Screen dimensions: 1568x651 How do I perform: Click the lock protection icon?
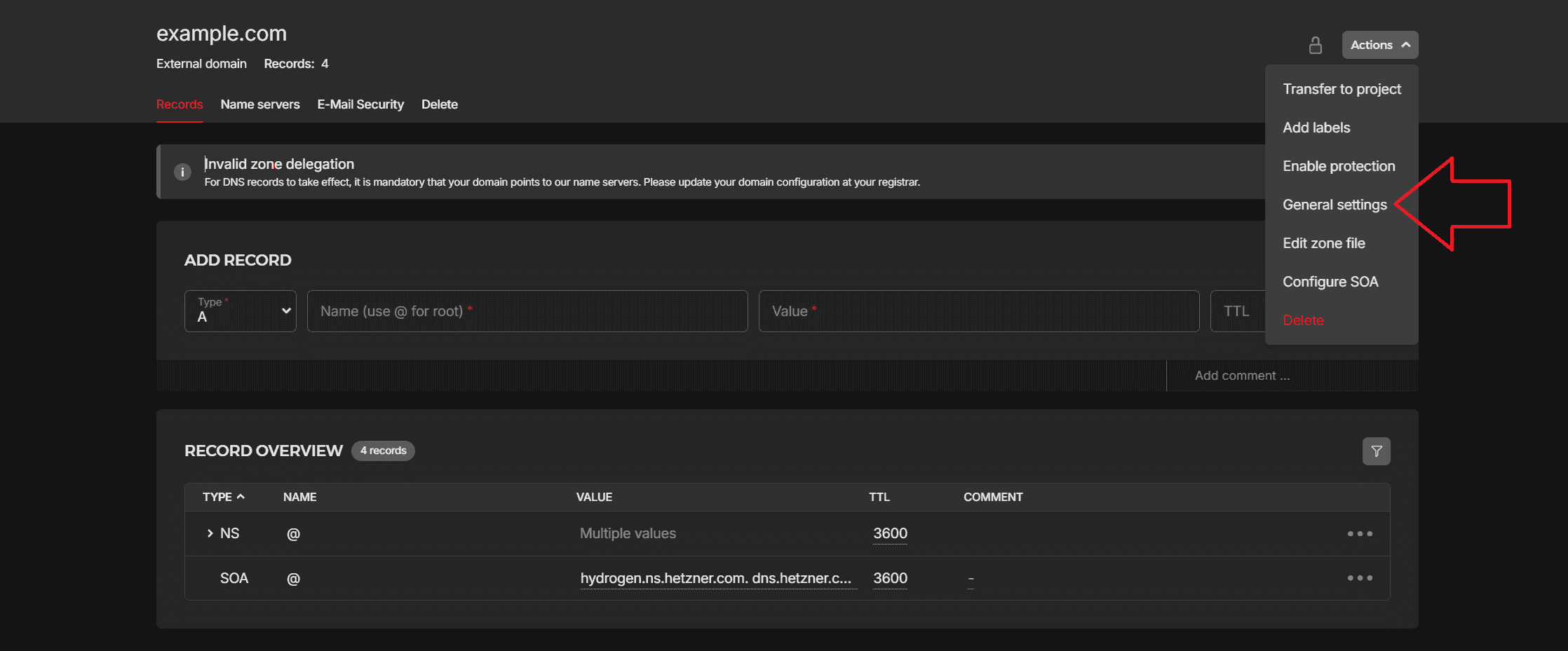(1315, 46)
